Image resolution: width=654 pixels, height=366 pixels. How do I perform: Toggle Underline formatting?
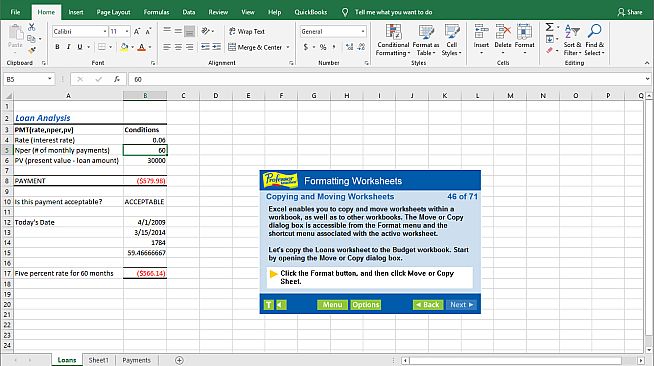coord(80,47)
